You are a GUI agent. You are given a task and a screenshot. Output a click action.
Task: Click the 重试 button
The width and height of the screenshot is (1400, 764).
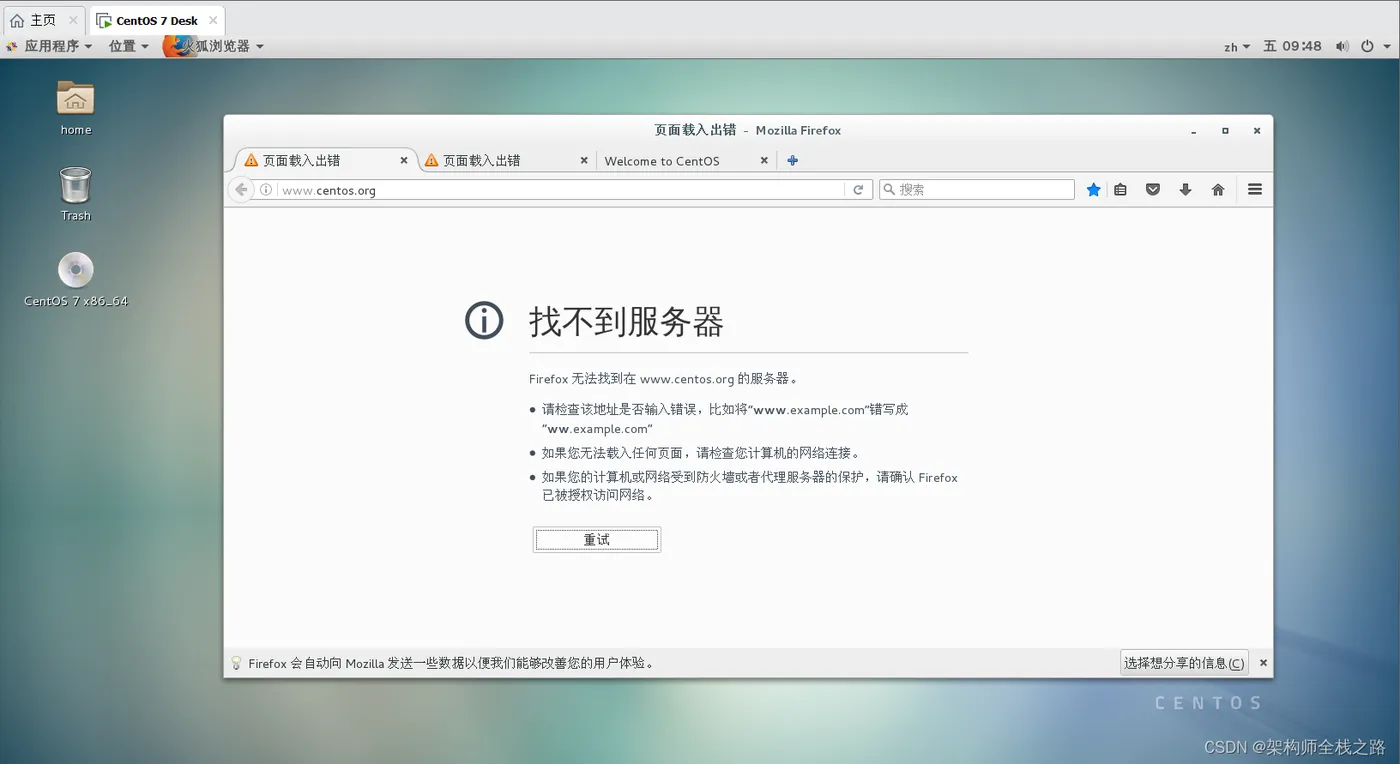pyautogui.click(x=597, y=540)
